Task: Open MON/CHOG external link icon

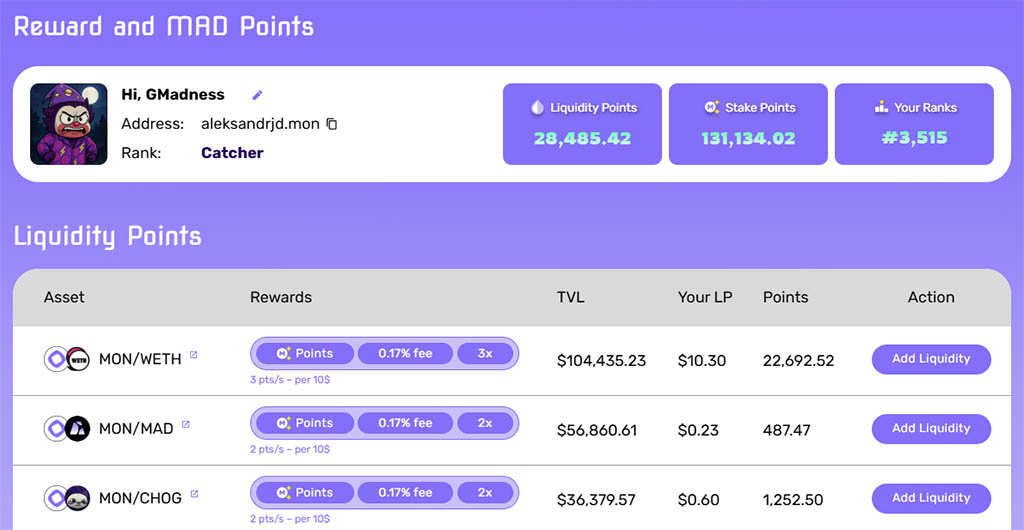Action: tap(194, 494)
